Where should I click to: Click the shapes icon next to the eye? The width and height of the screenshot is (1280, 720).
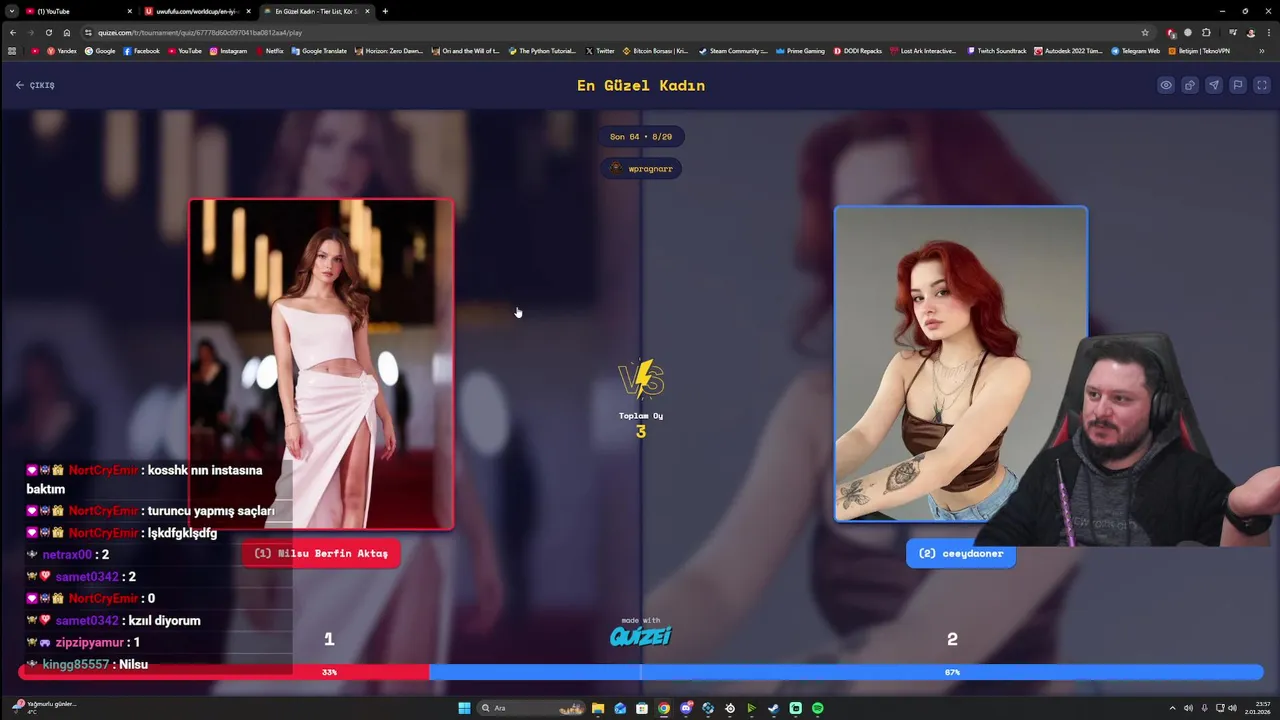[x=1190, y=85]
